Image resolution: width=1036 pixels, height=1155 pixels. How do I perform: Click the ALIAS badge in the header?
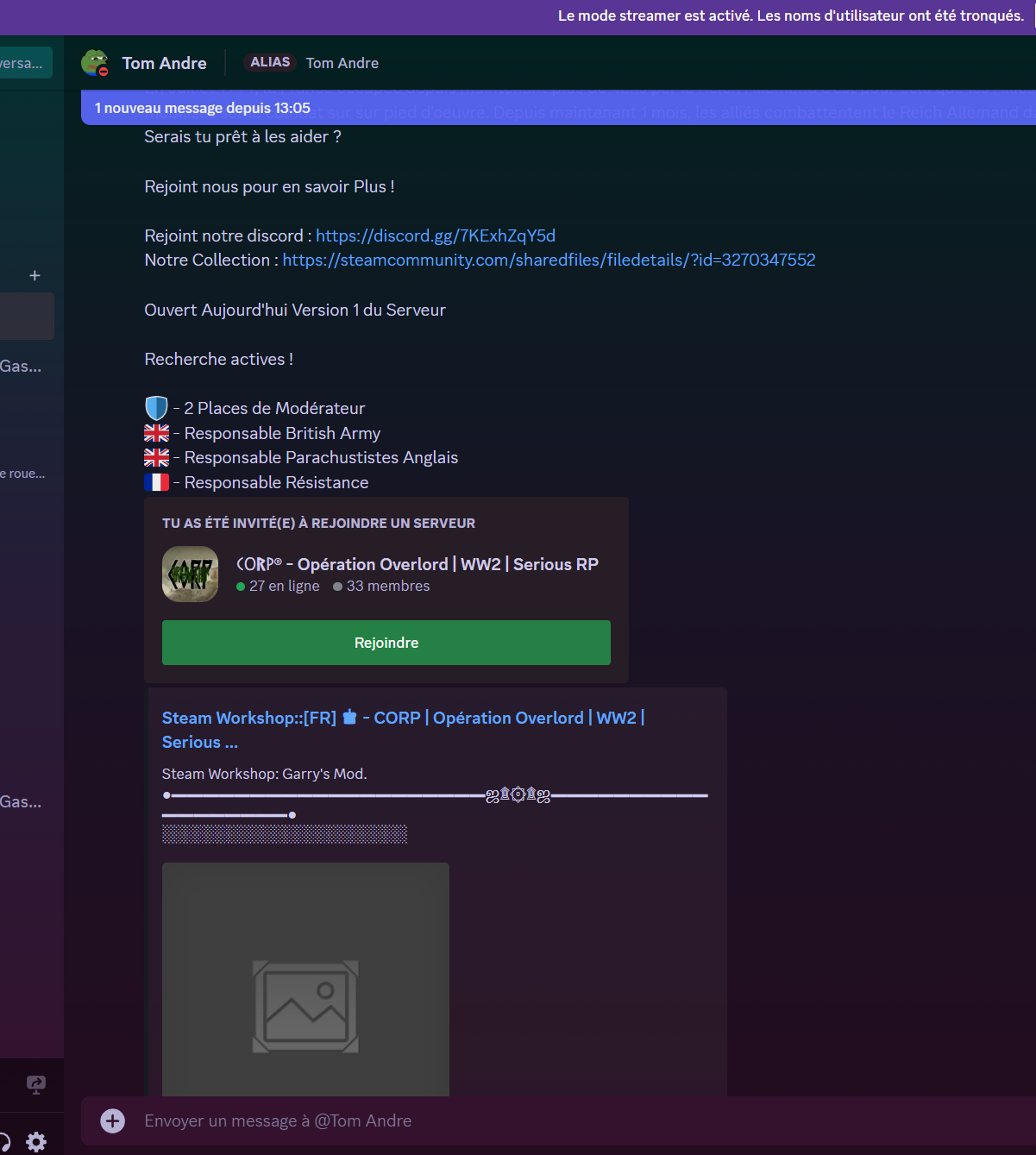coord(270,62)
